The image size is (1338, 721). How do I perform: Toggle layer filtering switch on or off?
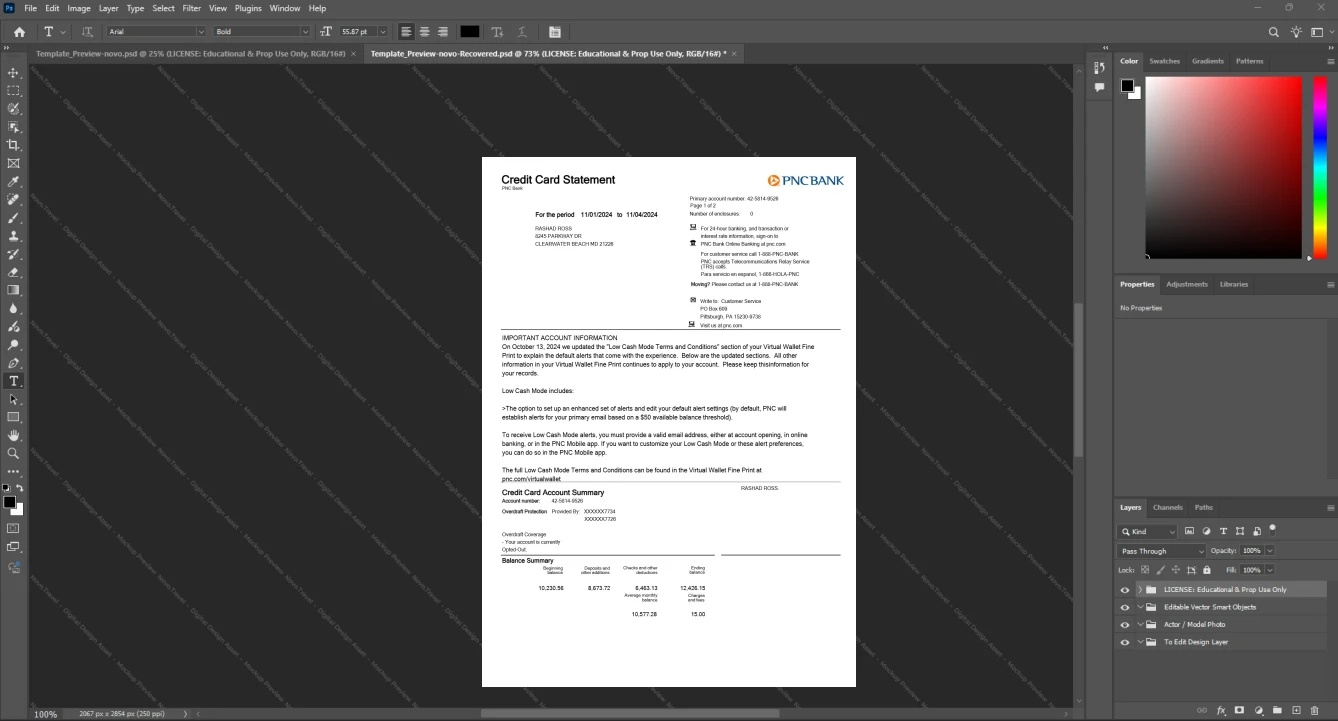(1273, 529)
